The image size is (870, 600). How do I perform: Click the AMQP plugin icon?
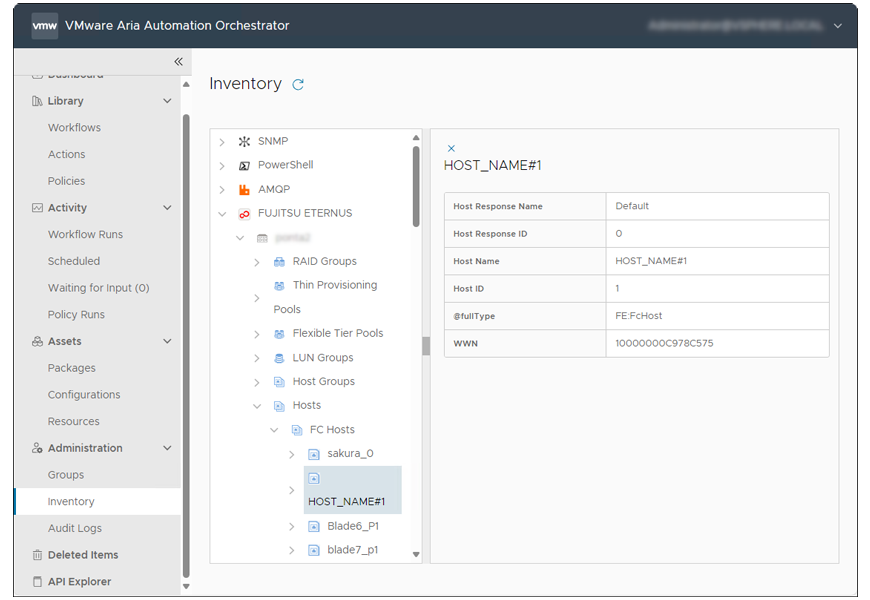point(244,190)
